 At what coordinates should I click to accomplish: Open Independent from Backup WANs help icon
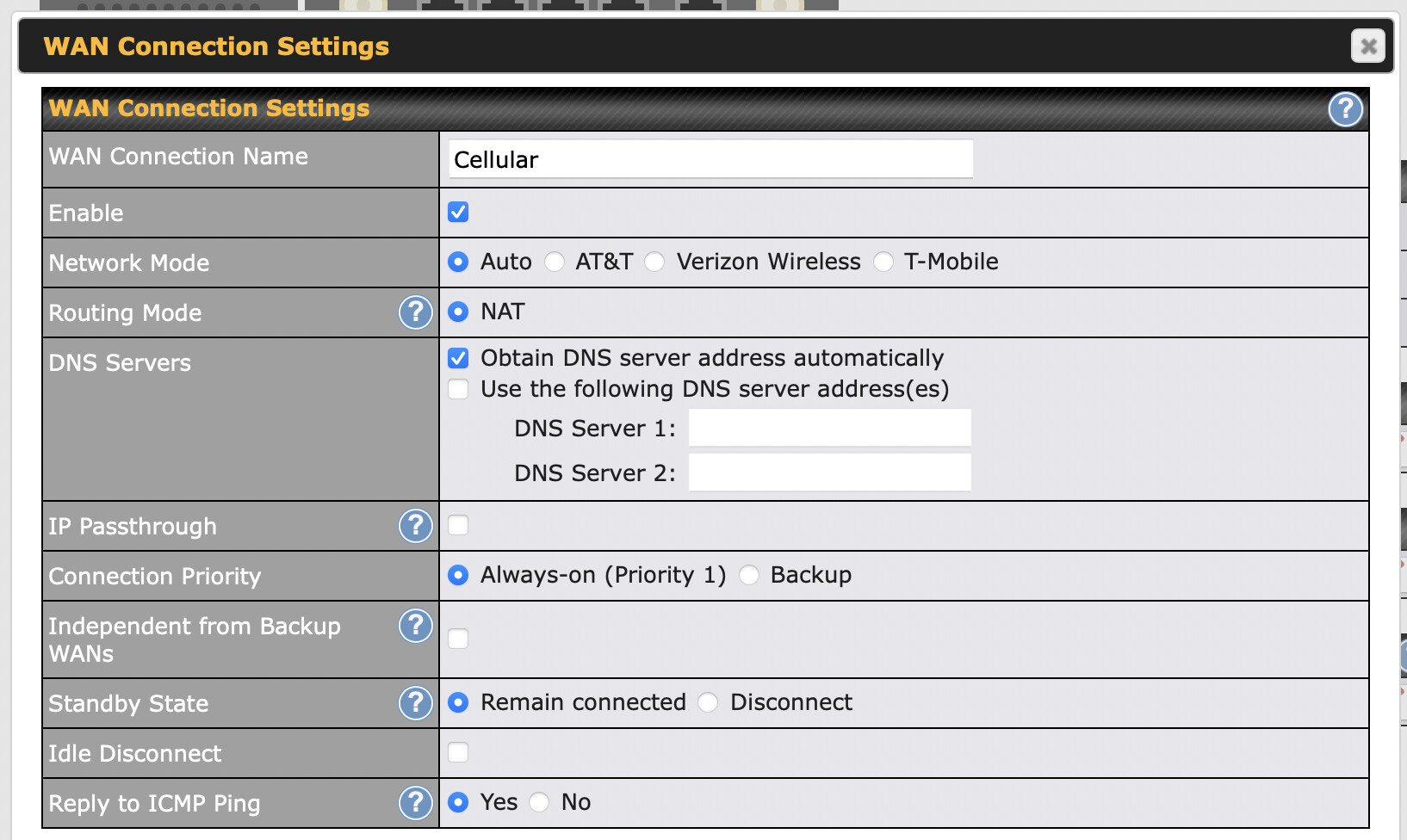coord(415,626)
